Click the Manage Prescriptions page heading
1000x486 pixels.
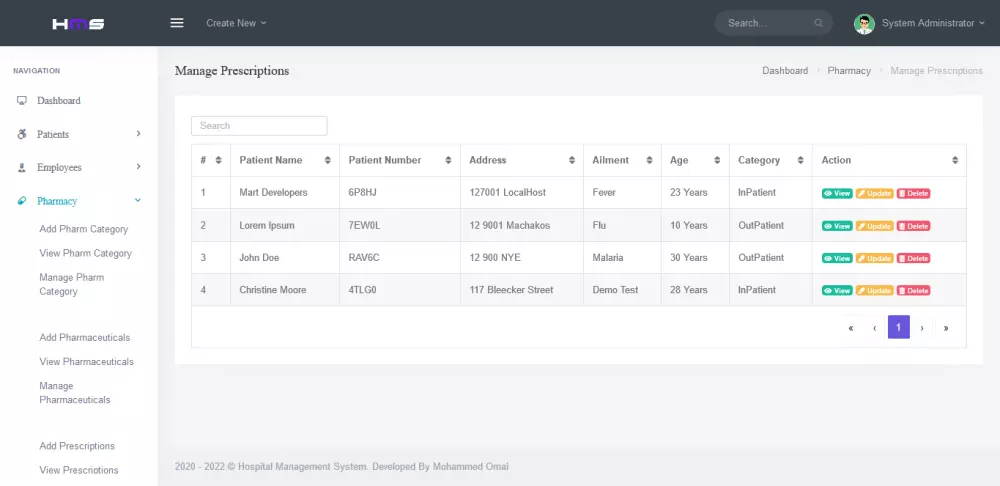click(232, 71)
